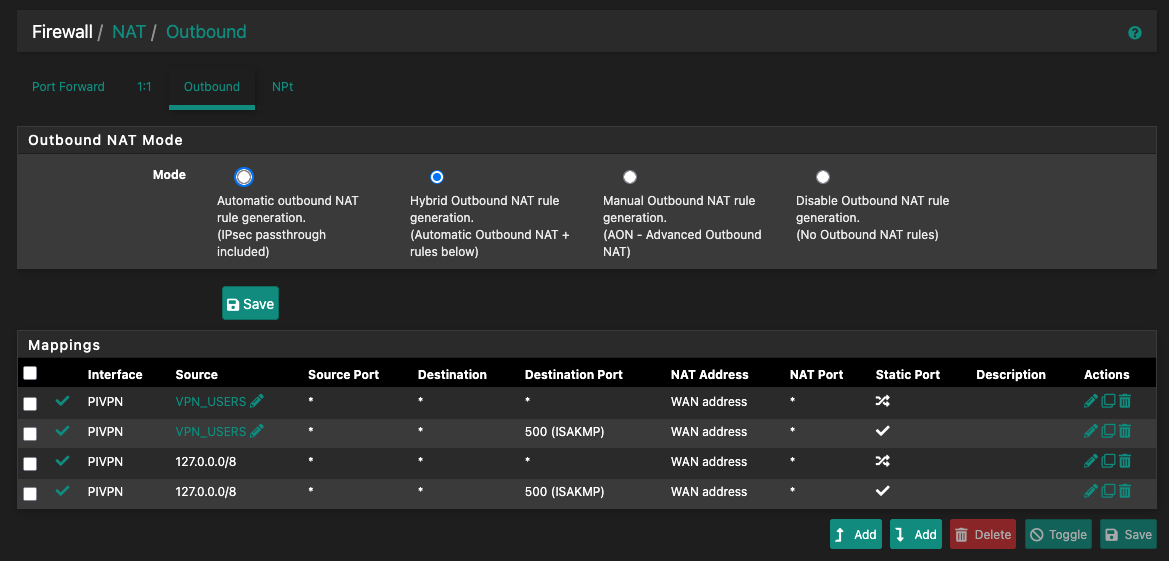Toggle enabled checkmark on first VPN_USERS rule
This screenshot has width=1169, height=561.
63,401
